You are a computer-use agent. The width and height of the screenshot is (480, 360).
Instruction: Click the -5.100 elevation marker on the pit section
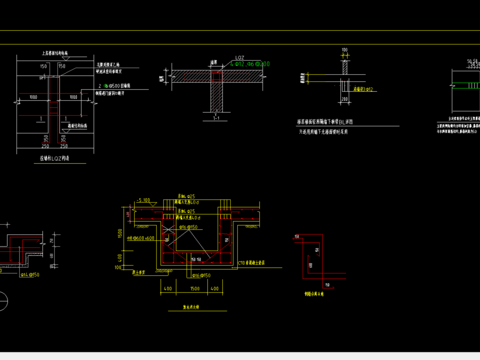coord(144,201)
